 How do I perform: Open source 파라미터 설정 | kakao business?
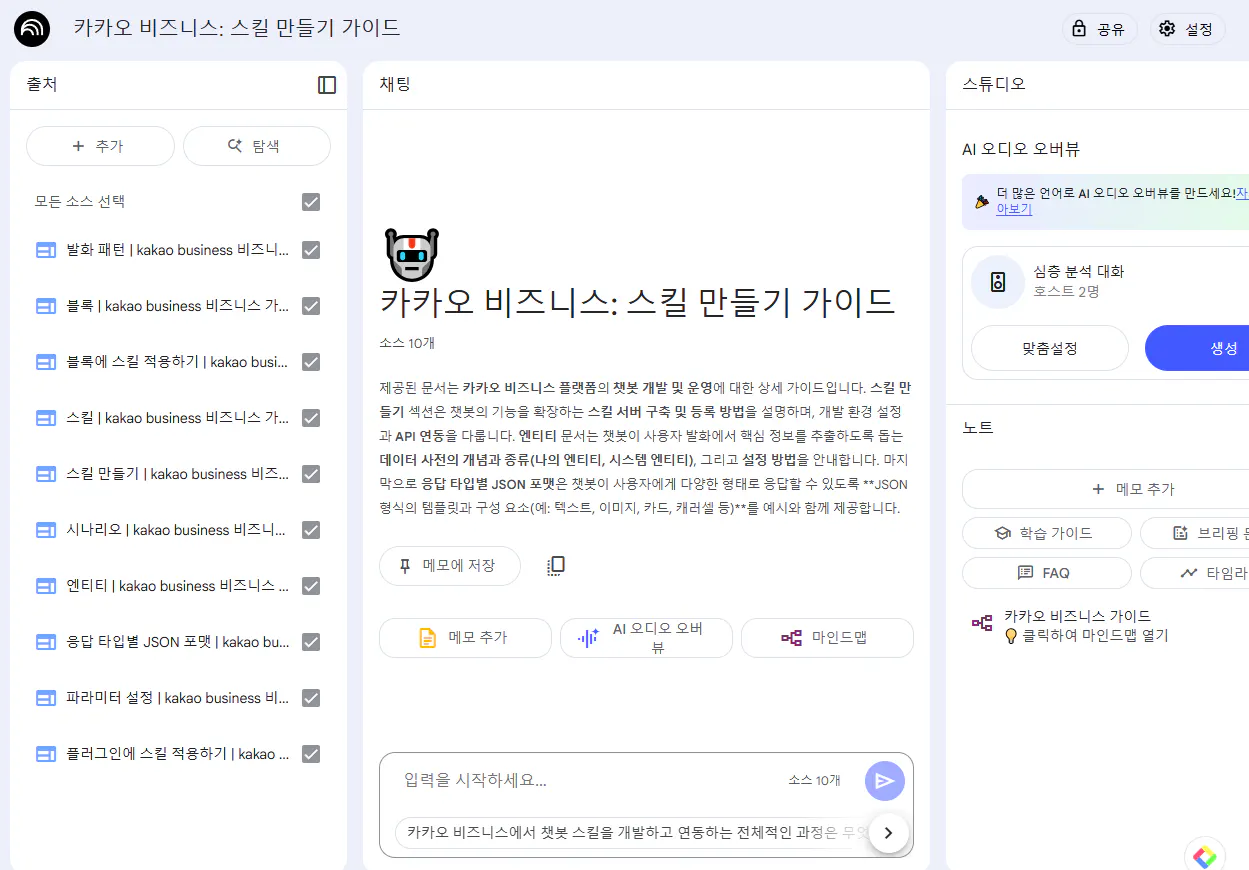coord(178,698)
